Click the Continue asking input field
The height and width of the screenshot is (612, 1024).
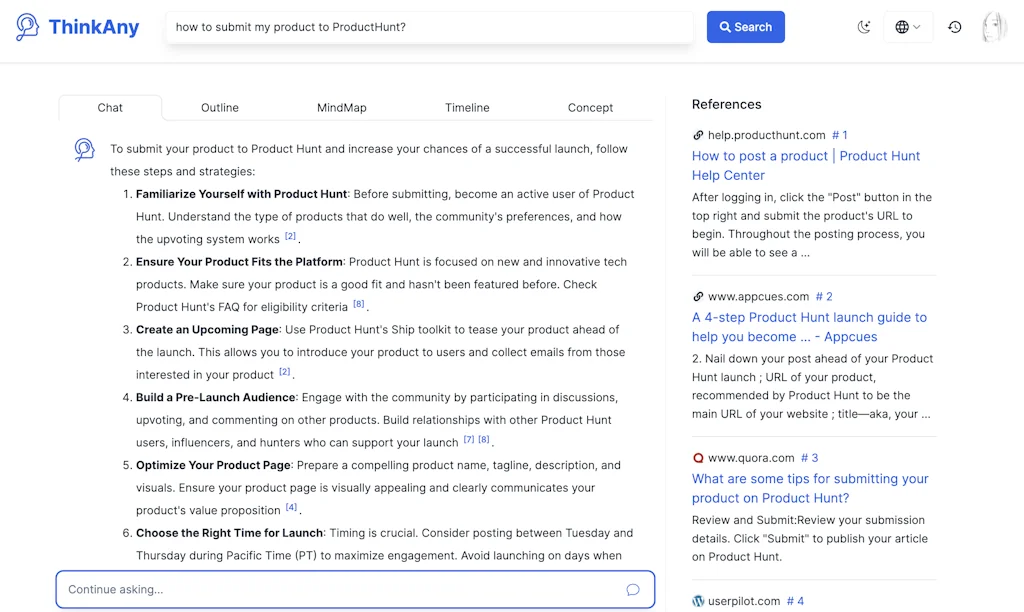pos(300,589)
